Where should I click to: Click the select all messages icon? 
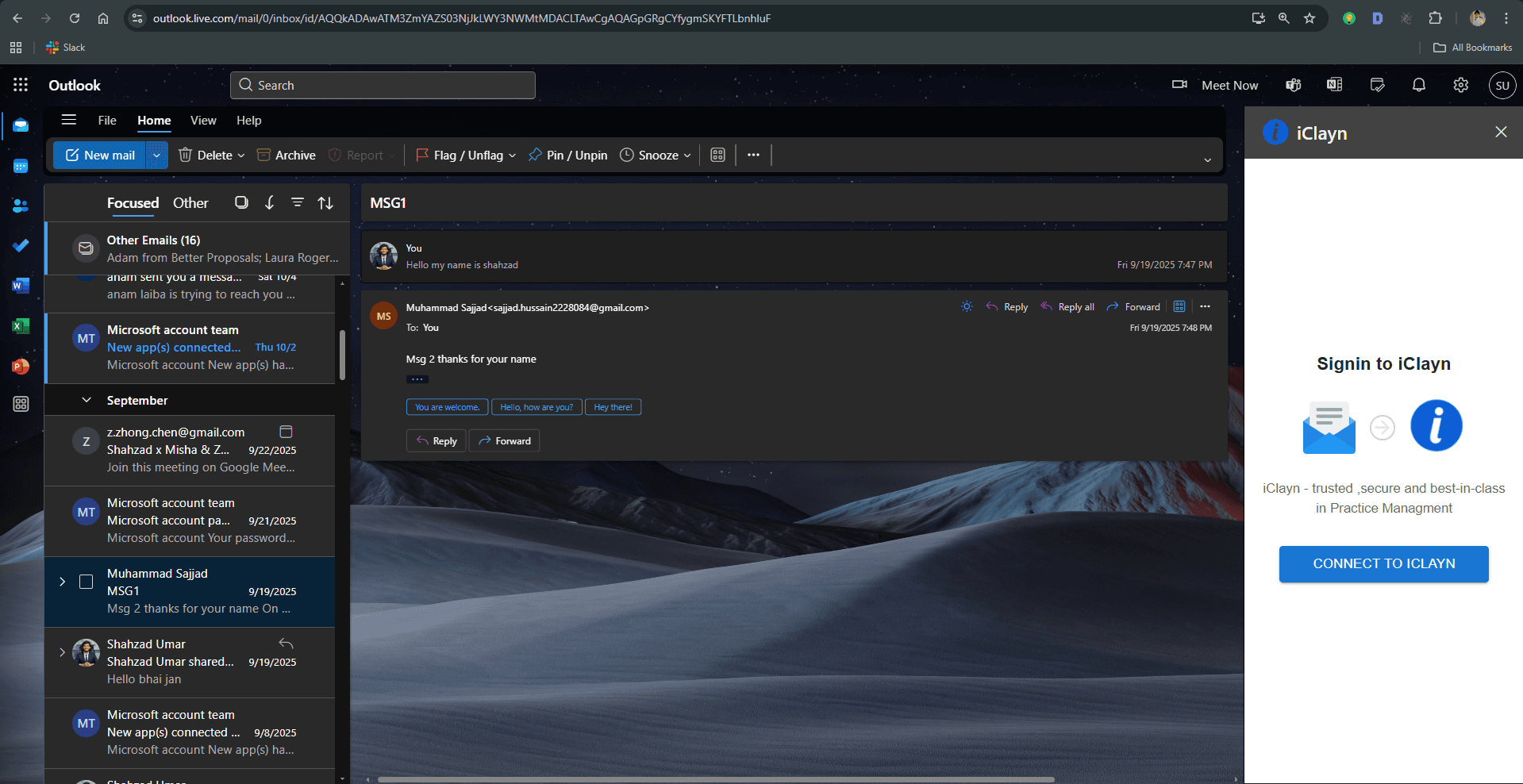241,202
